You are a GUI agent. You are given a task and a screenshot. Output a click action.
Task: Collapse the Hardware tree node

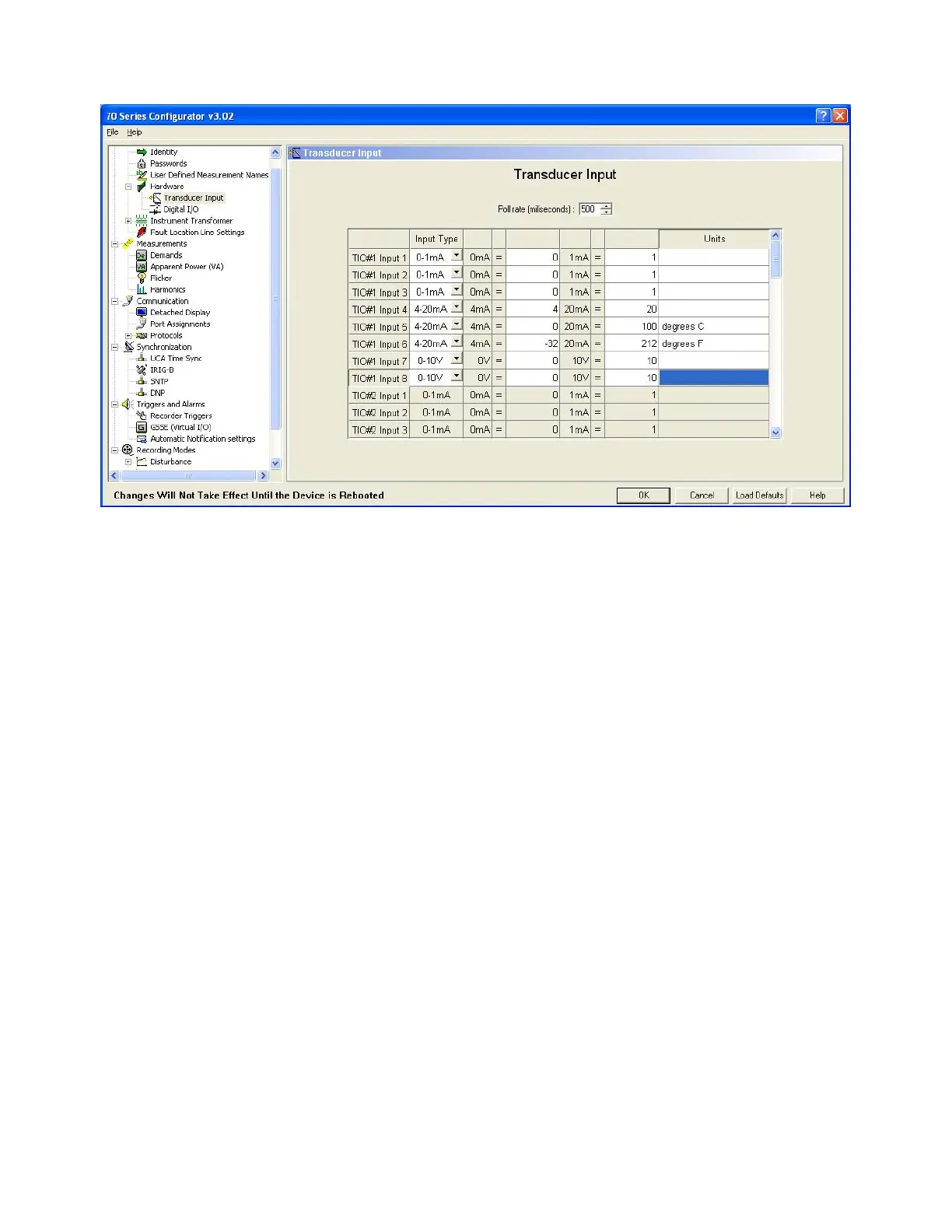(x=128, y=187)
